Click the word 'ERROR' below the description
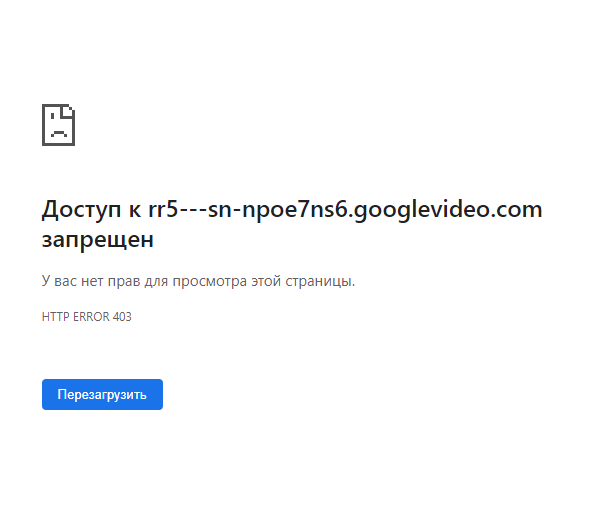 91,317
